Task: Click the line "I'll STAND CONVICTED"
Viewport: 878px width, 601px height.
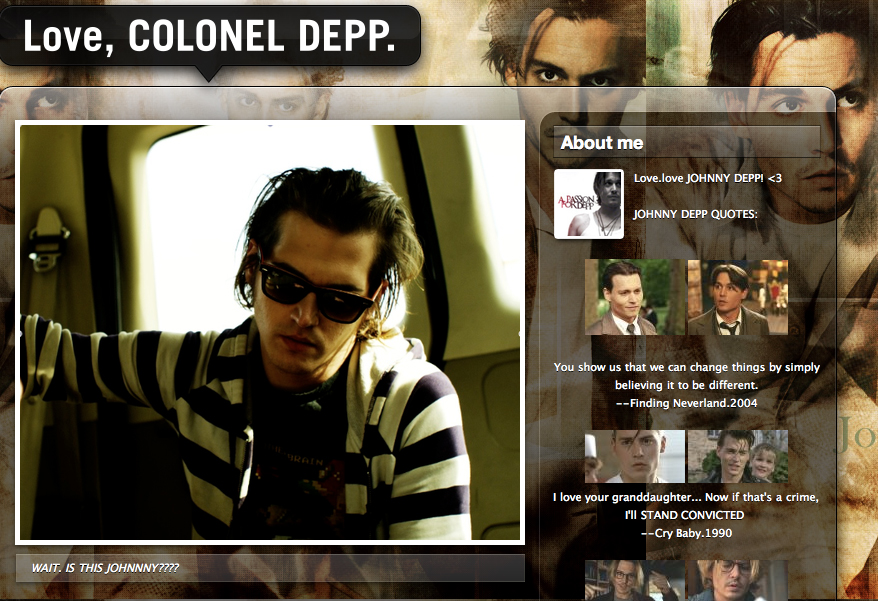Action: click(x=684, y=515)
